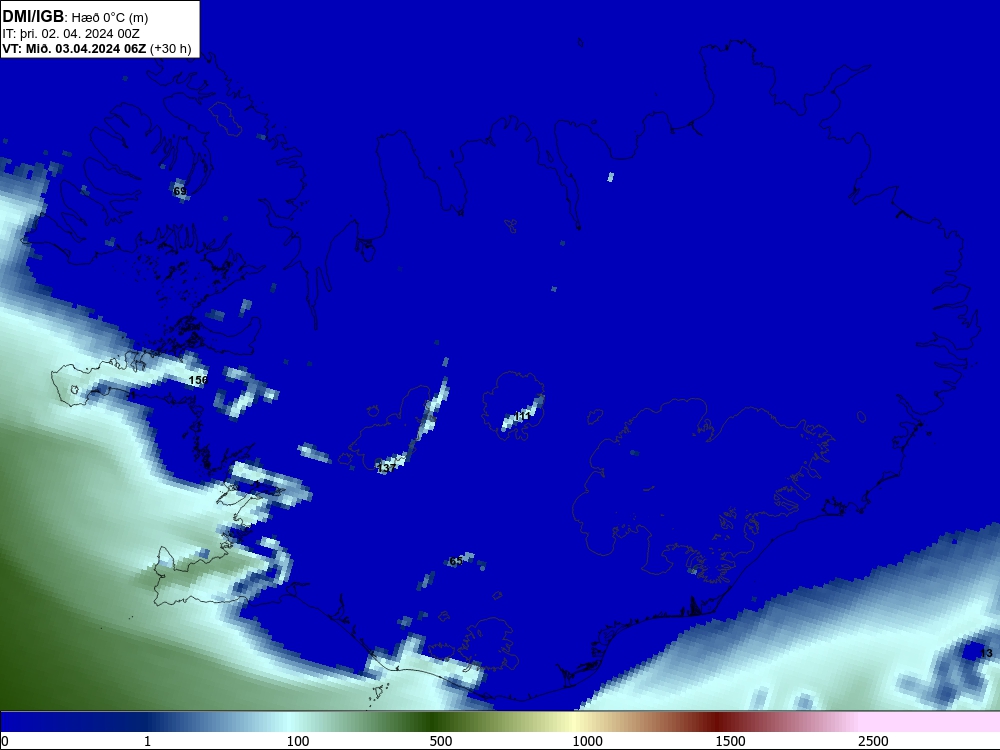
Task: Click the map value label 65
Action: coord(456,561)
